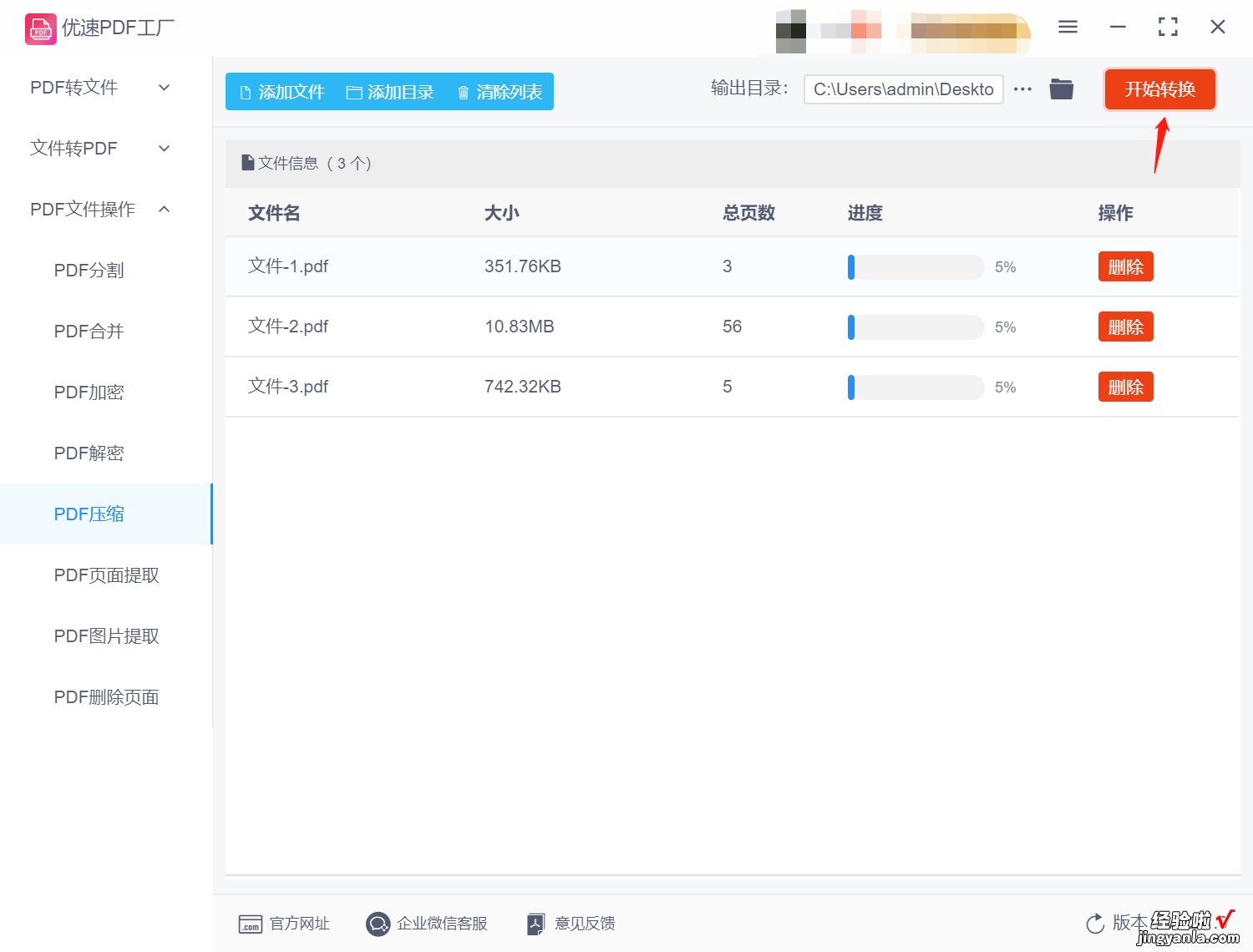This screenshot has height=952, width=1253.
Task: Open the 企业微信客服 link text
Action: tap(442, 924)
